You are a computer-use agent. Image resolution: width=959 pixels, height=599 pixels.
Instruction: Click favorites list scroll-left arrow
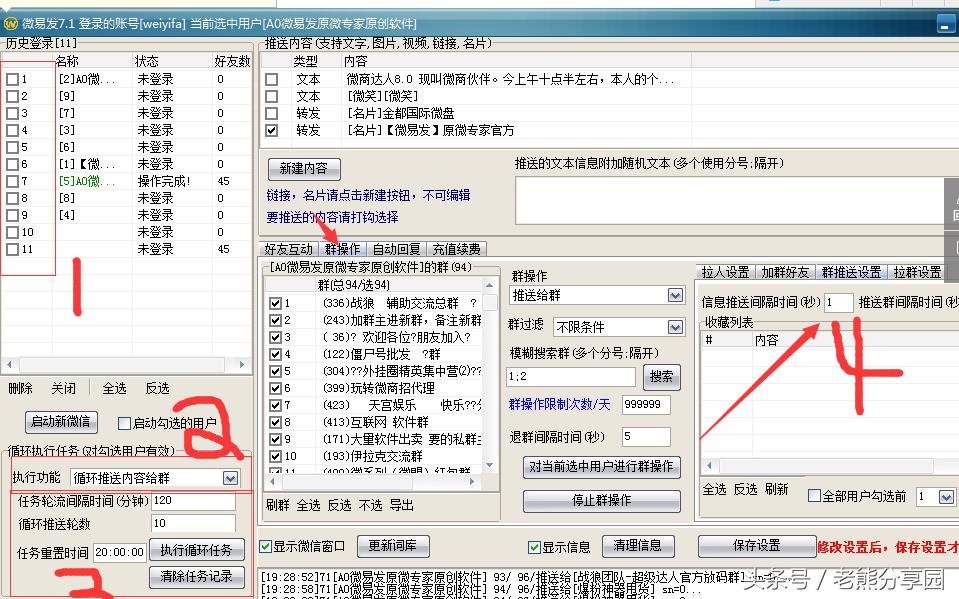709,465
